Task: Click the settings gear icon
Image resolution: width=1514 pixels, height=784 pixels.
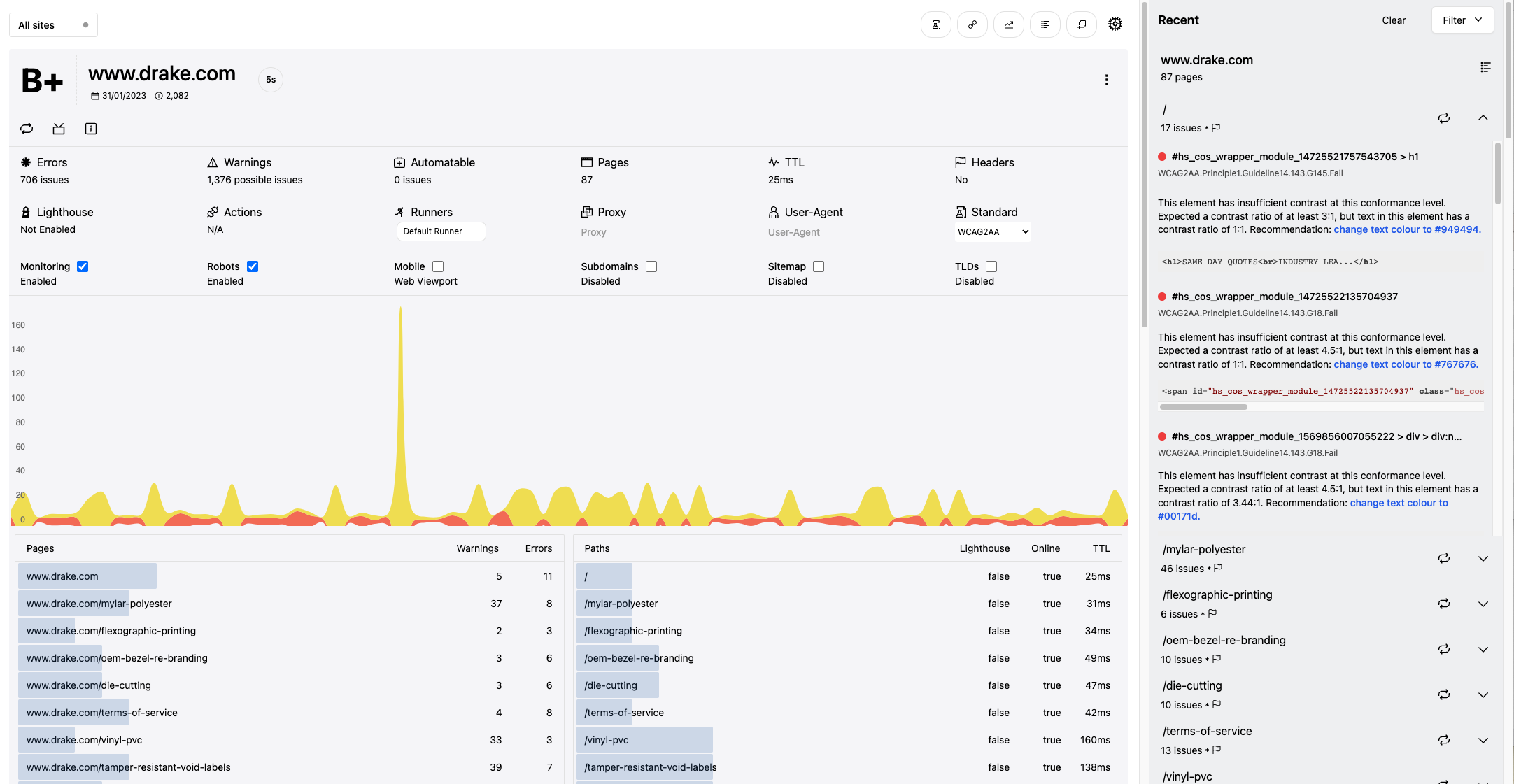Action: click(1115, 24)
